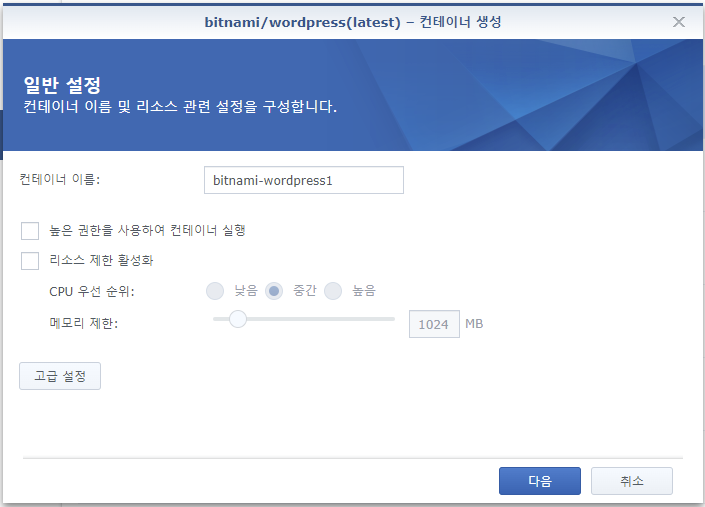The height and width of the screenshot is (507, 705).
Task: Enable running container with high privileges
Action: click(30, 231)
